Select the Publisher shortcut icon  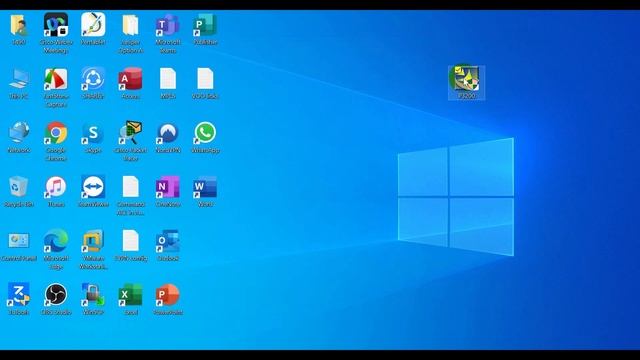tap(205, 25)
